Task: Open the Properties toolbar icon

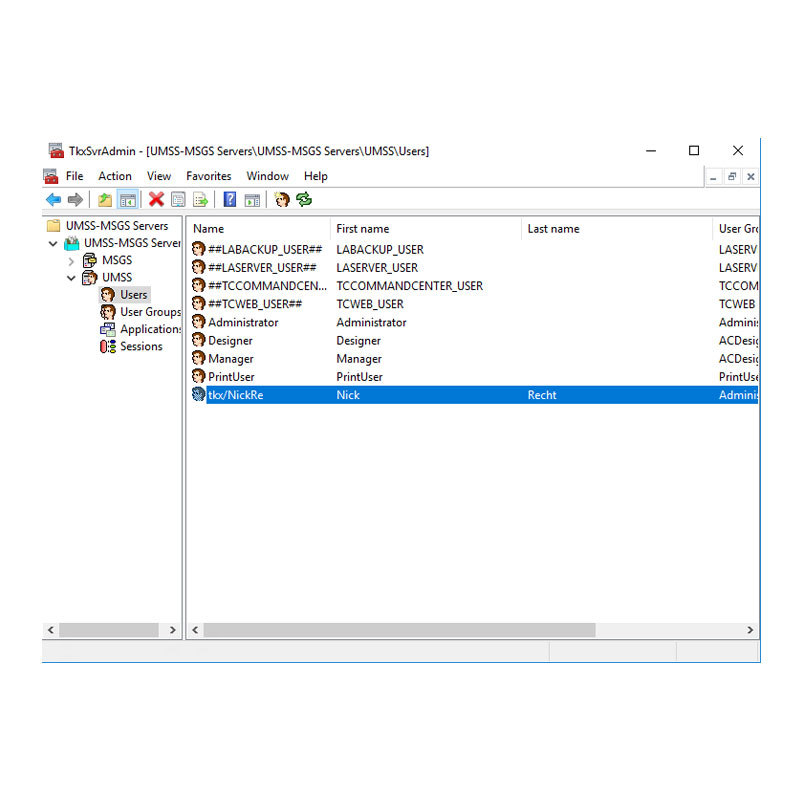Action: pyautogui.click(x=178, y=199)
